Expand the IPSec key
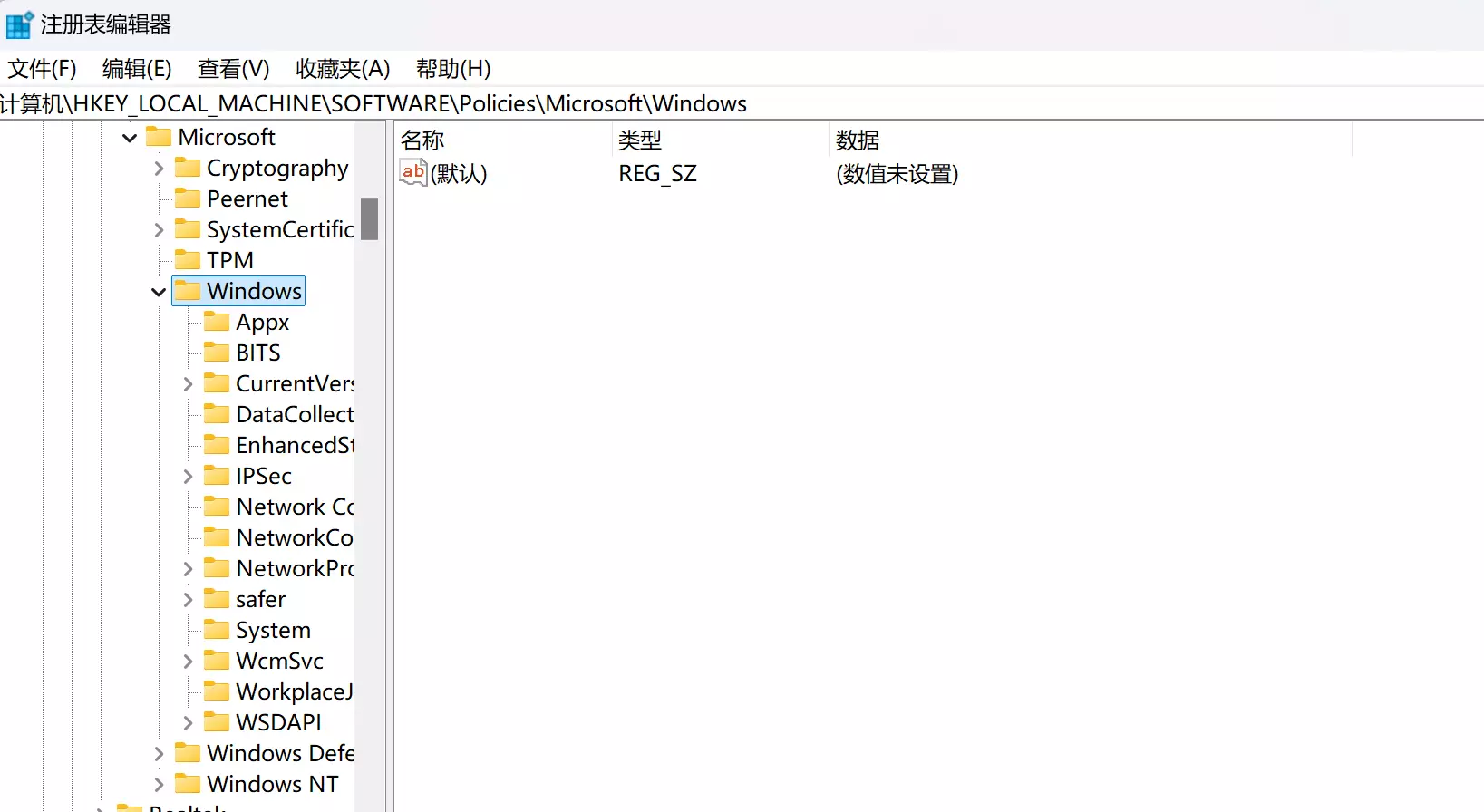The height and width of the screenshot is (812, 1484). coord(188,477)
